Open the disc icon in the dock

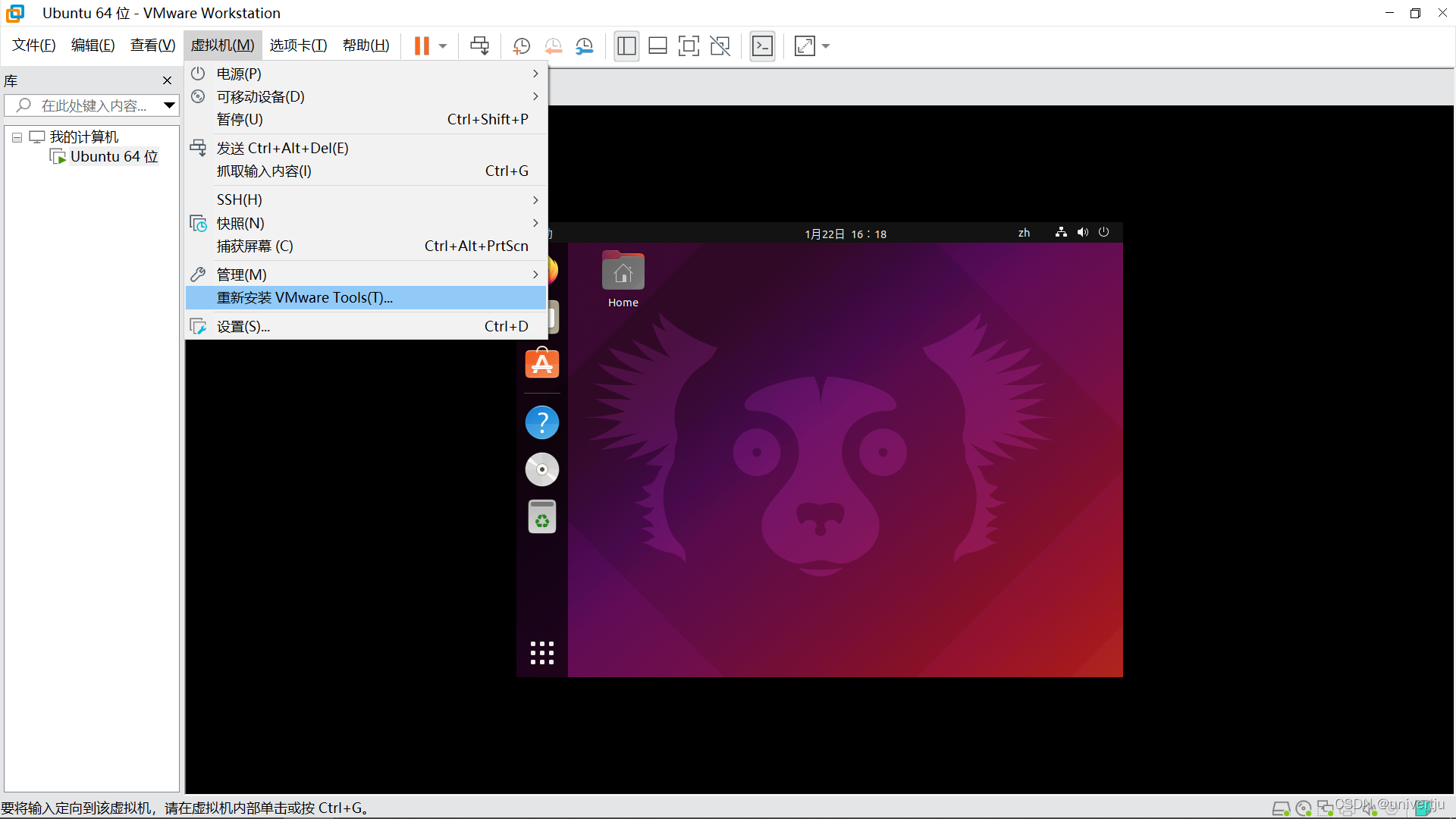(x=542, y=469)
